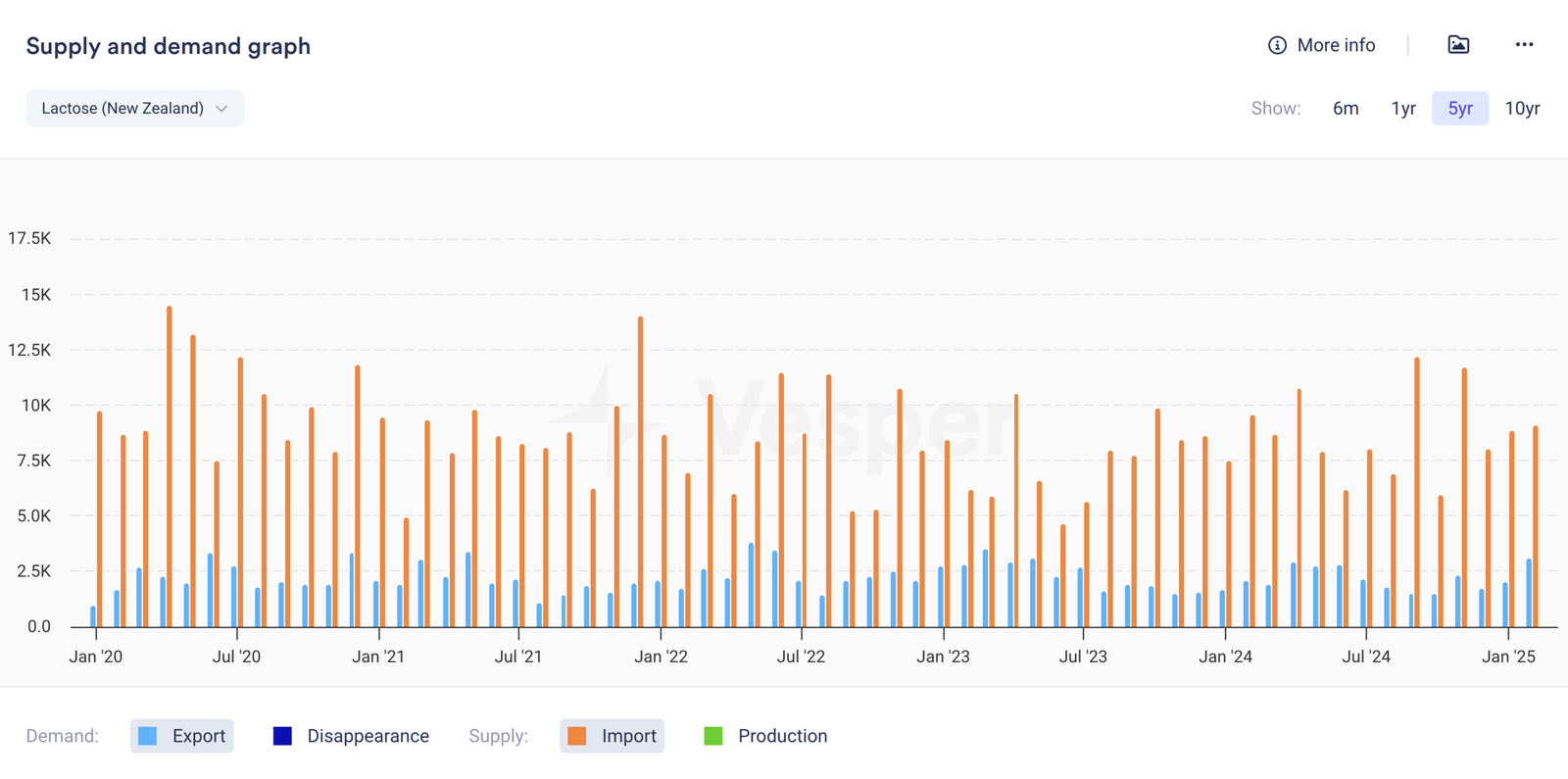Image resolution: width=1568 pixels, height=779 pixels.
Task: Click the dark blue Disappearance color swatch
Action: coord(282,736)
